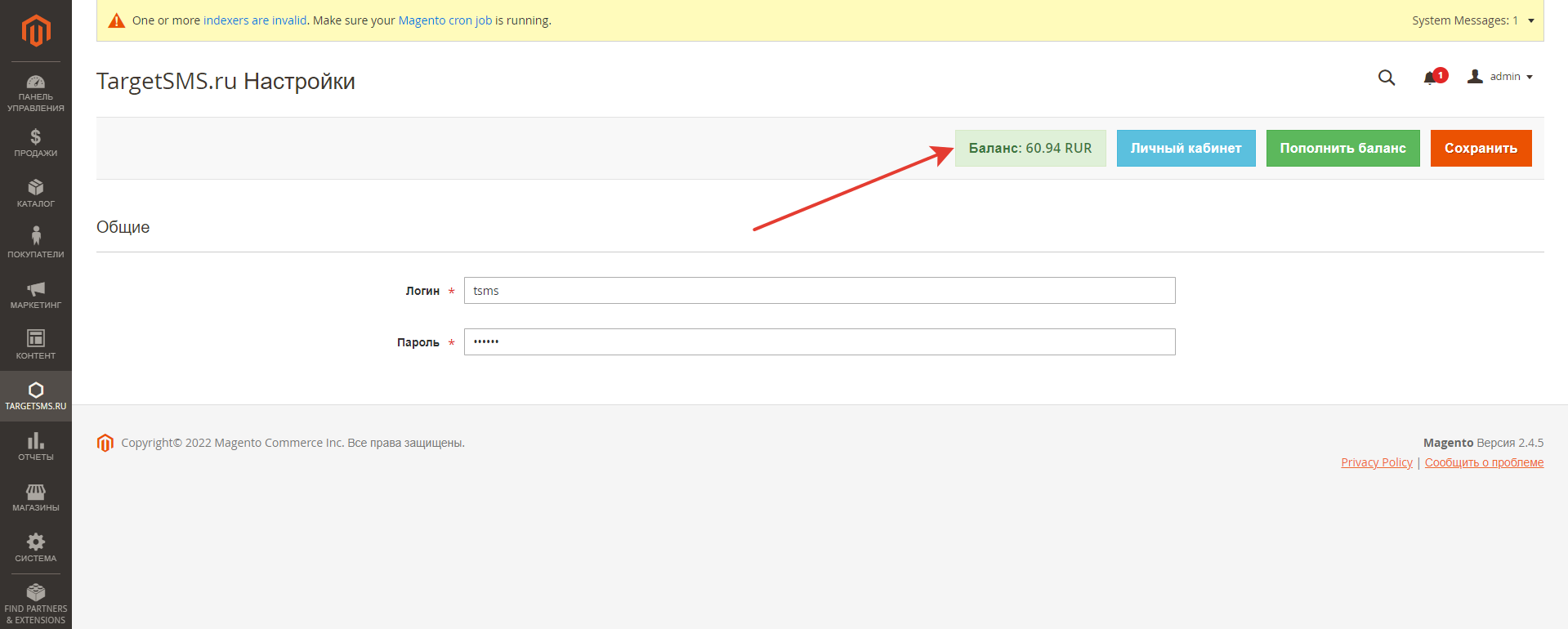The width and height of the screenshot is (1568, 629).
Task: Click the footer Magento logo
Action: [105, 443]
